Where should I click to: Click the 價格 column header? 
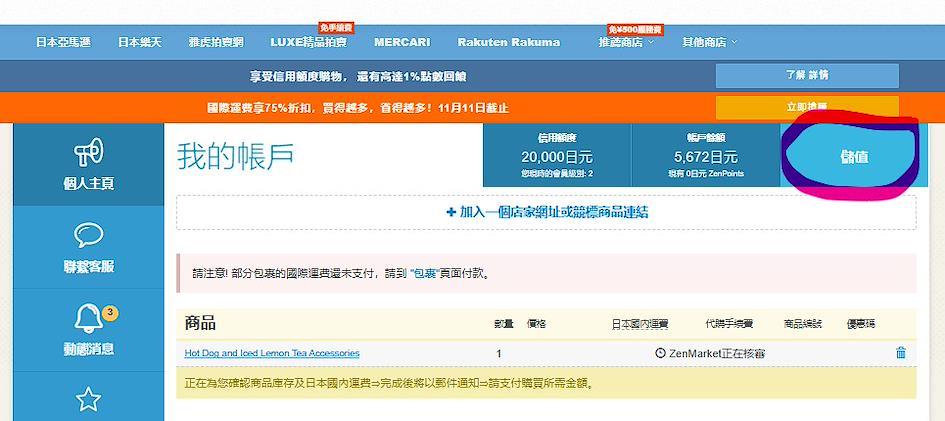click(x=536, y=324)
